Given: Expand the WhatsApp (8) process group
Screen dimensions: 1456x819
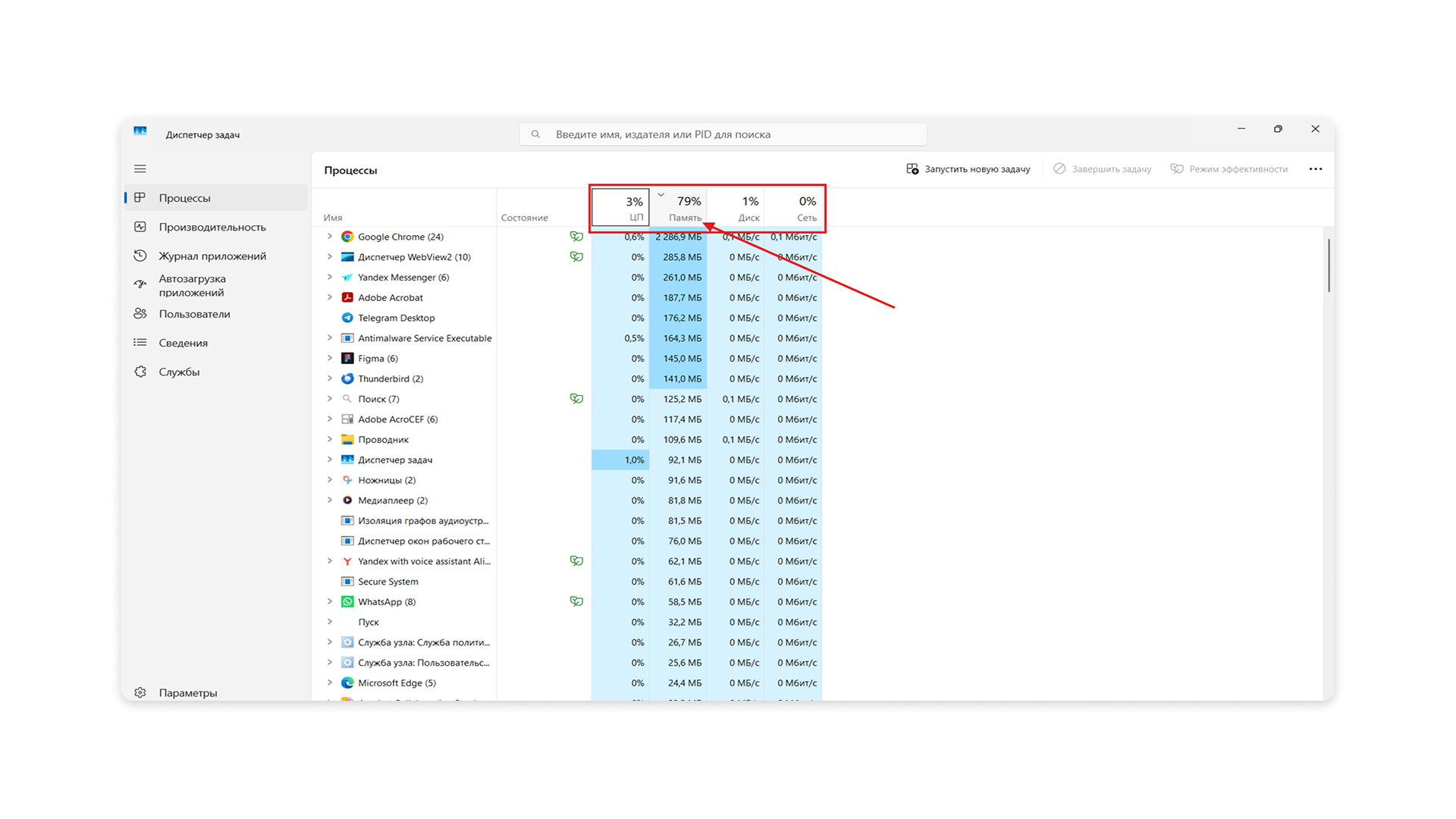Looking at the screenshot, I should 330,601.
